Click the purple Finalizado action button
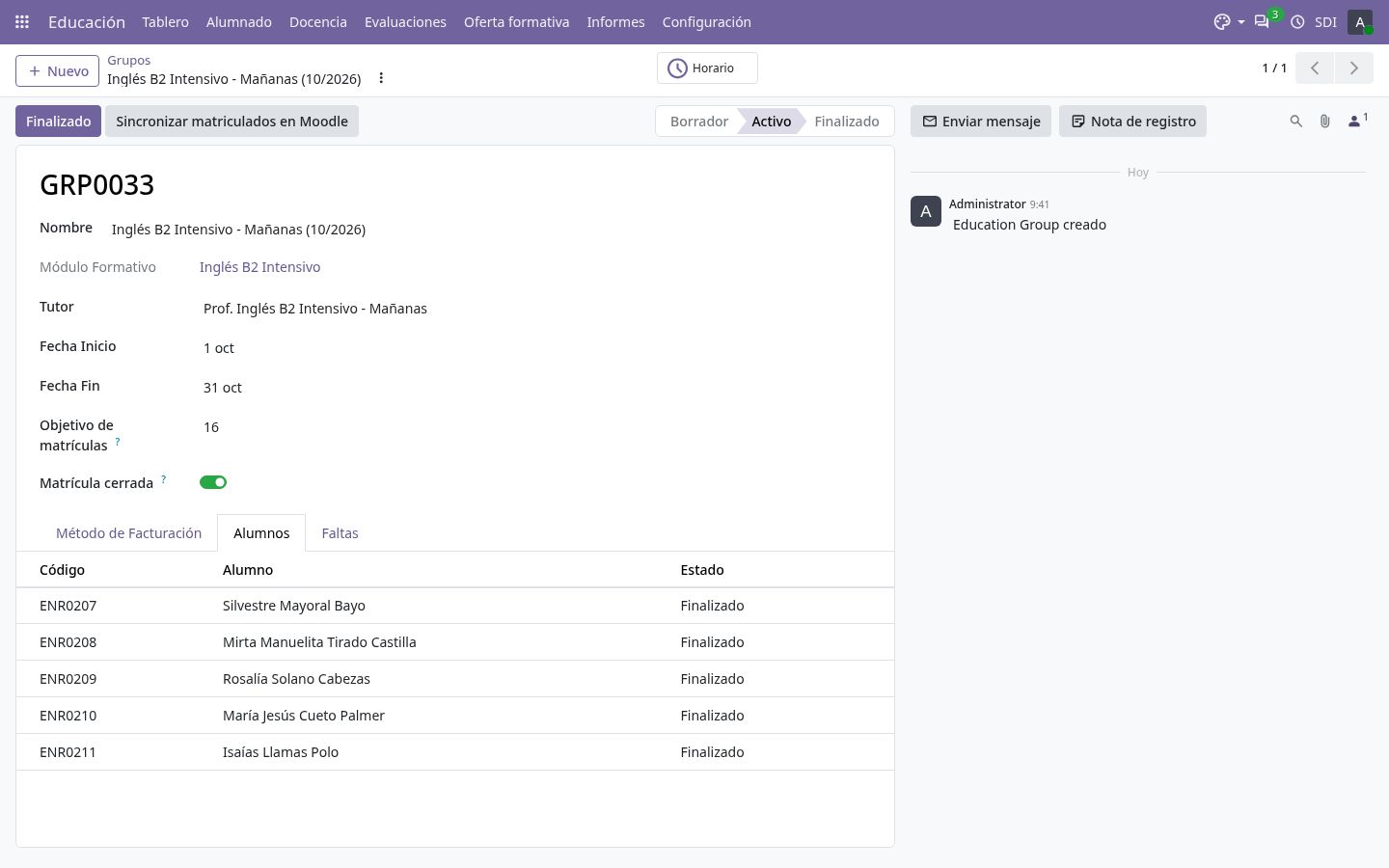 coord(58,122)
